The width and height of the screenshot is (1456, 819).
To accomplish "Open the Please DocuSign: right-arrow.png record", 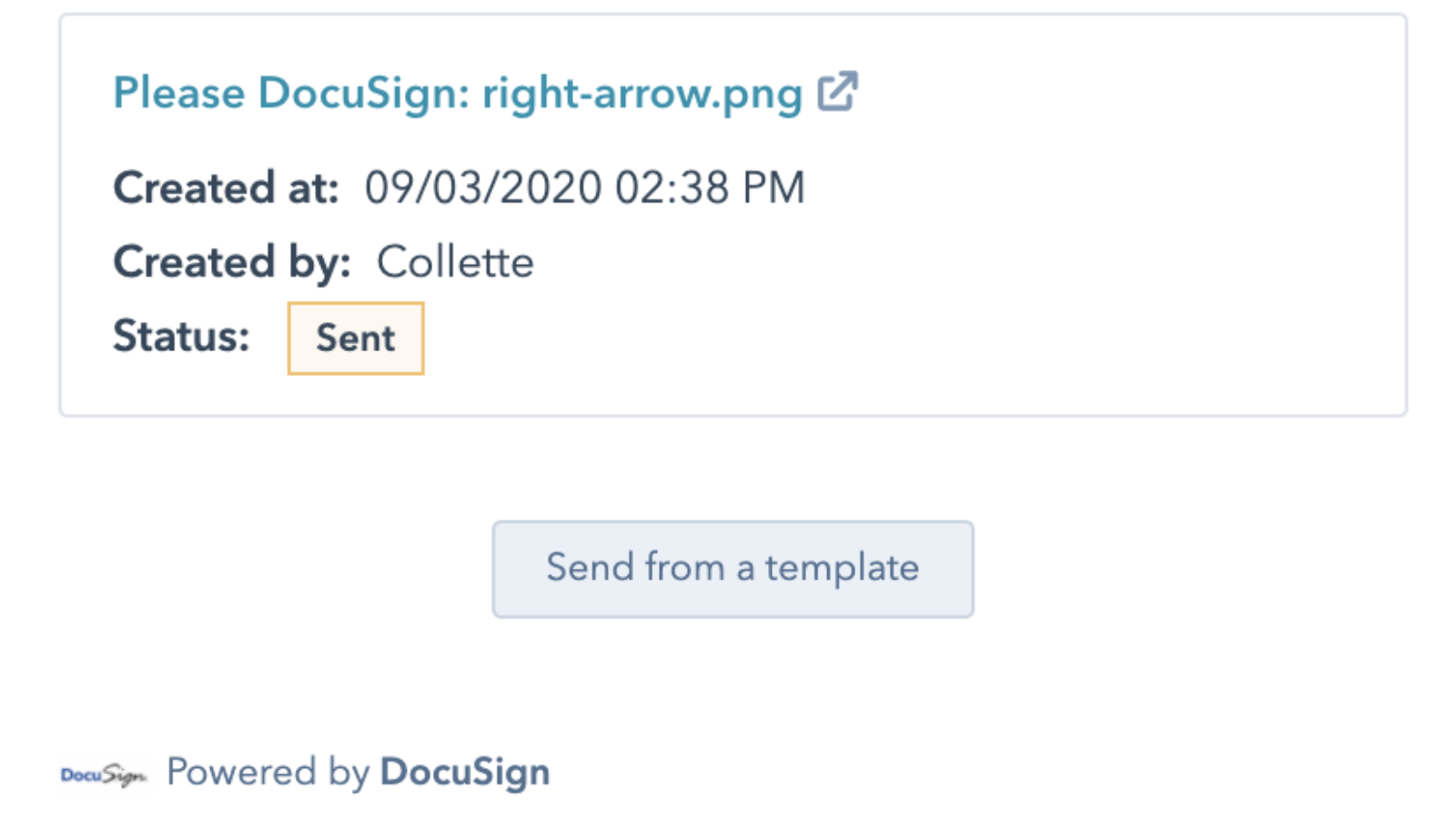I will (x=455, y=91).
